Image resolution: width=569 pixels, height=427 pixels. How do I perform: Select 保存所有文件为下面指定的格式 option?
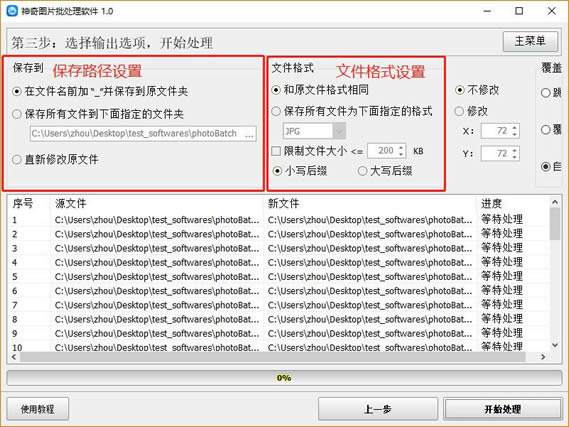click(276, 111)
